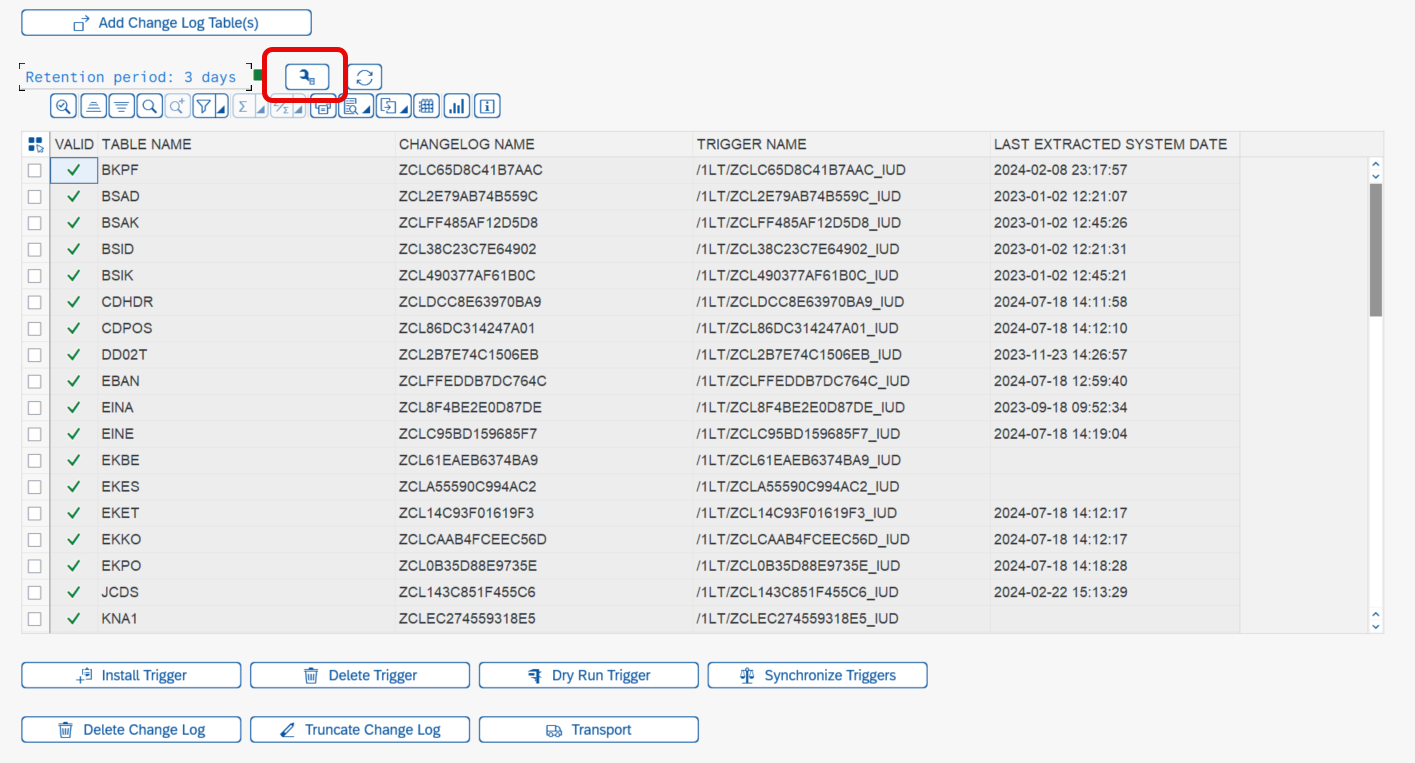Open the Views icon in toolbar

(350, 106)
